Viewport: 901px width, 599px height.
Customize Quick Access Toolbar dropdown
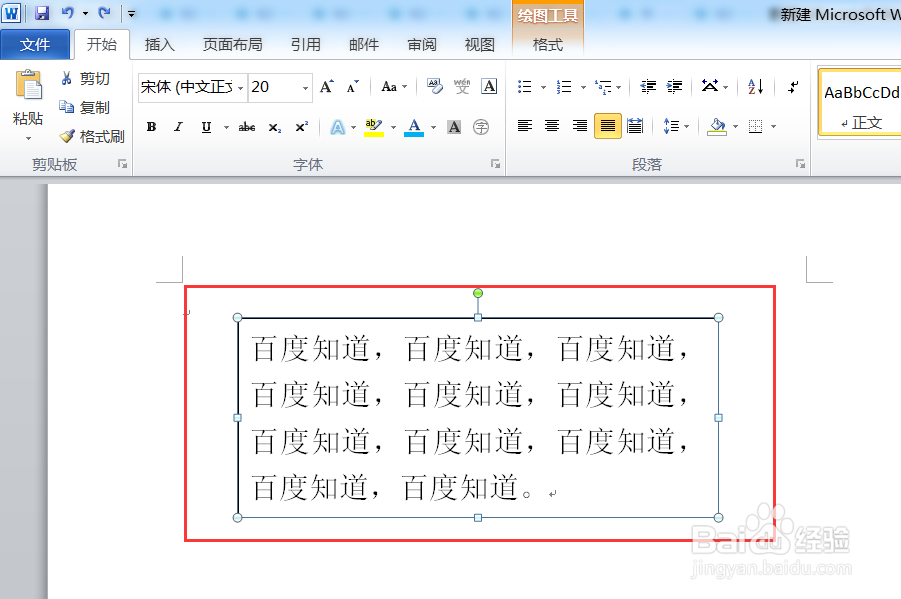(x=132, y=13)
